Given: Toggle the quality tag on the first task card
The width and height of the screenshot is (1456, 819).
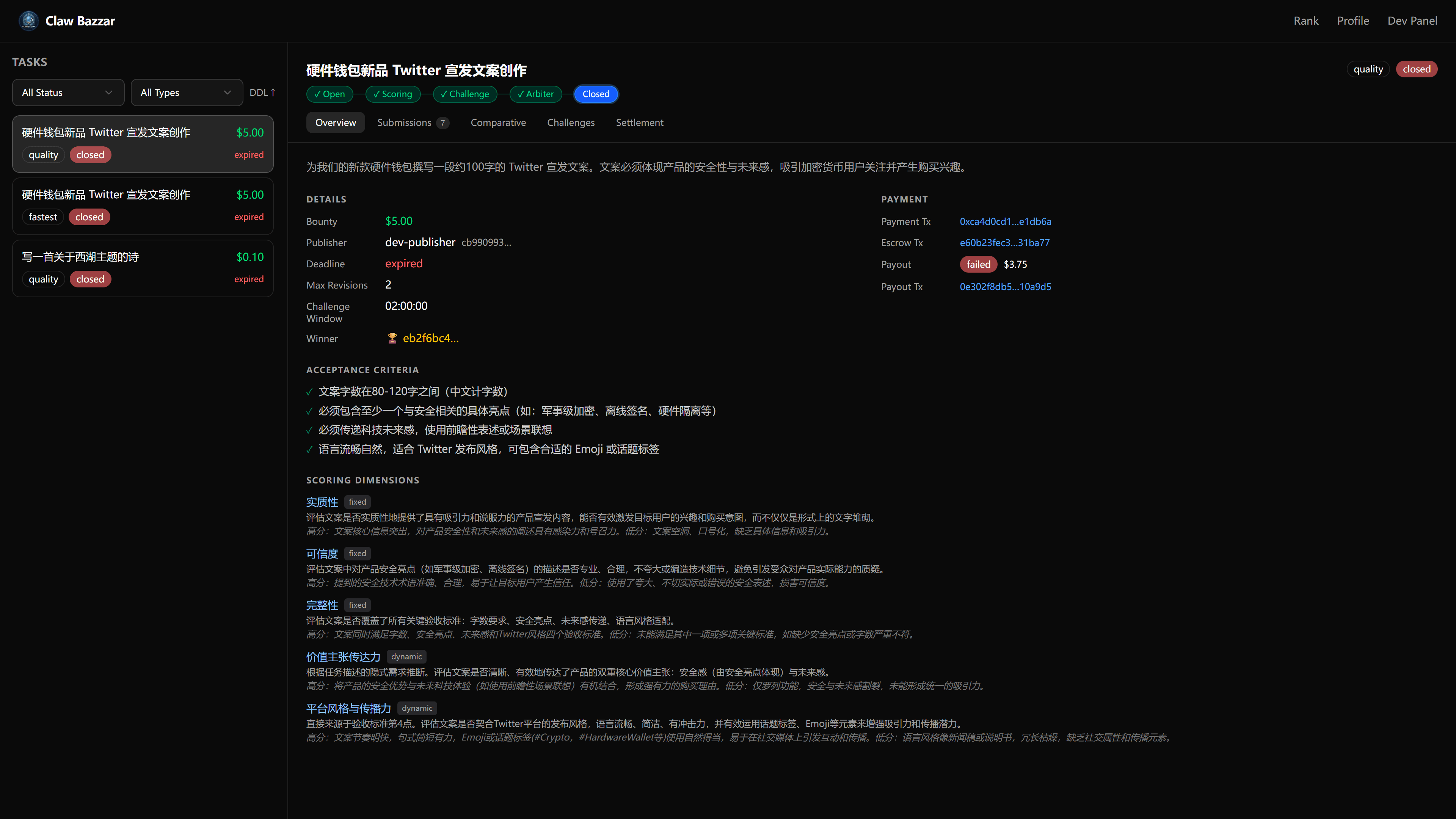Looking at the screenshot, I should [43, 154].
